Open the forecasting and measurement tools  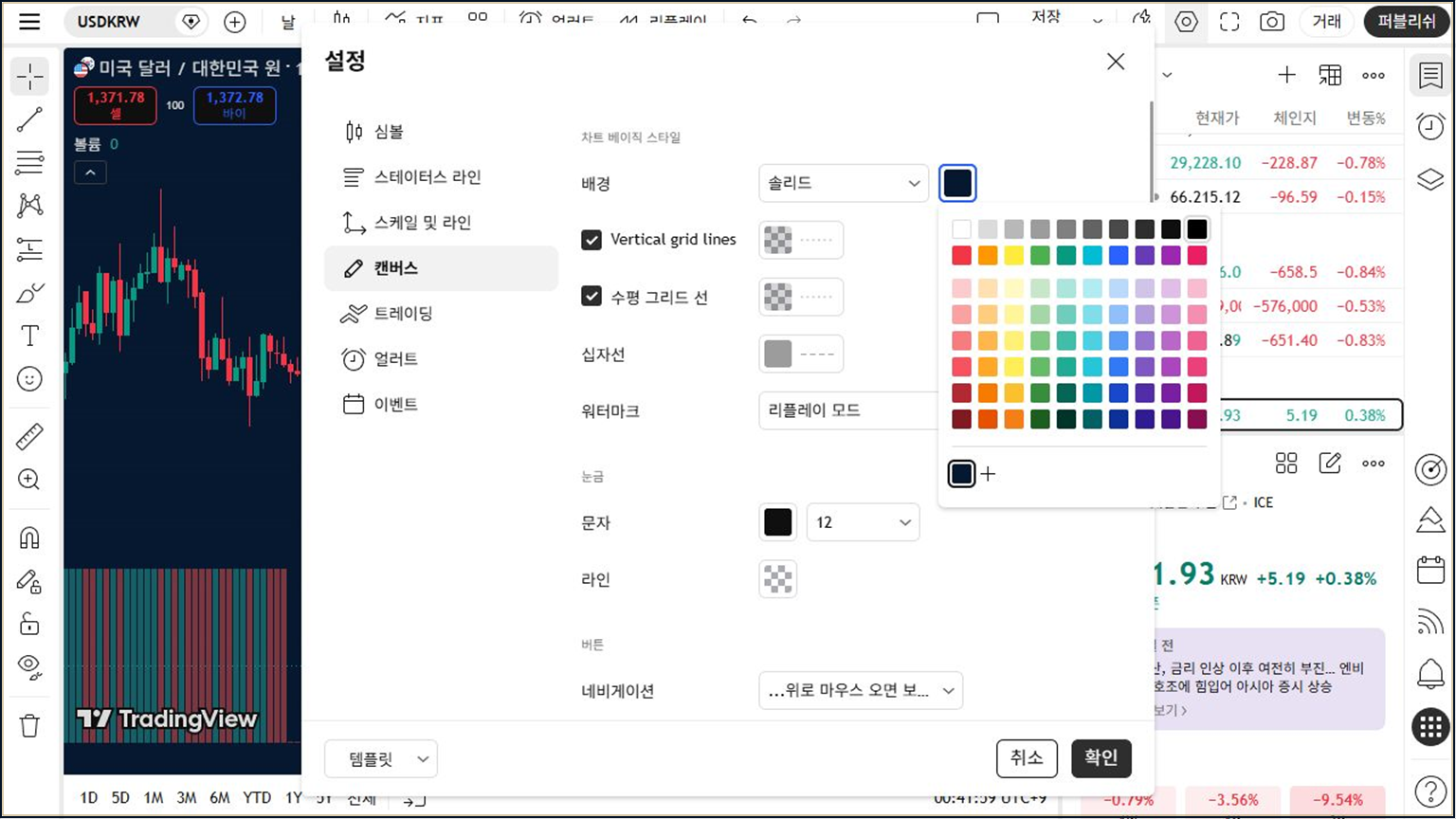tap(29, 249)
